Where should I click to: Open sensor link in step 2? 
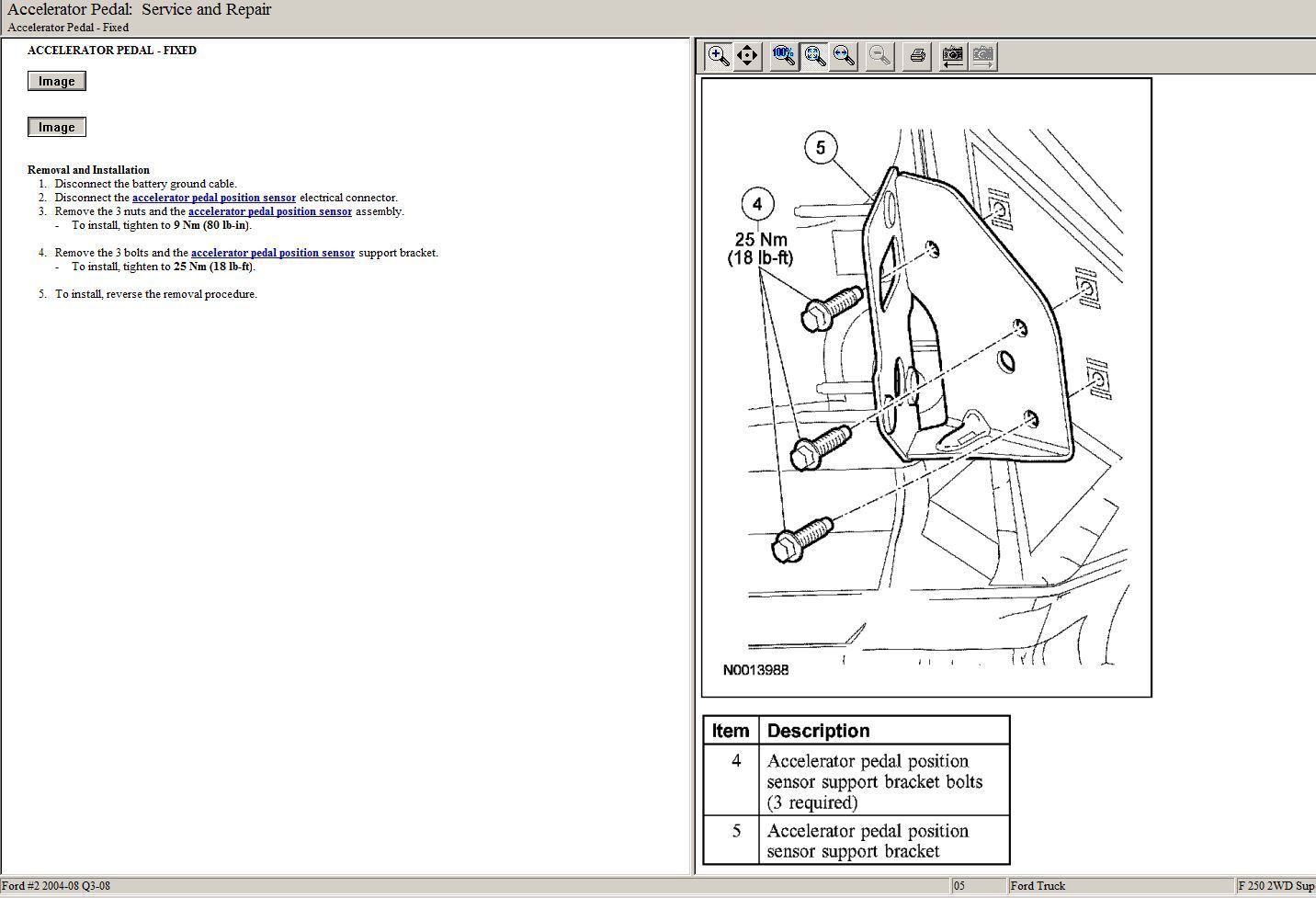point(214,198)
